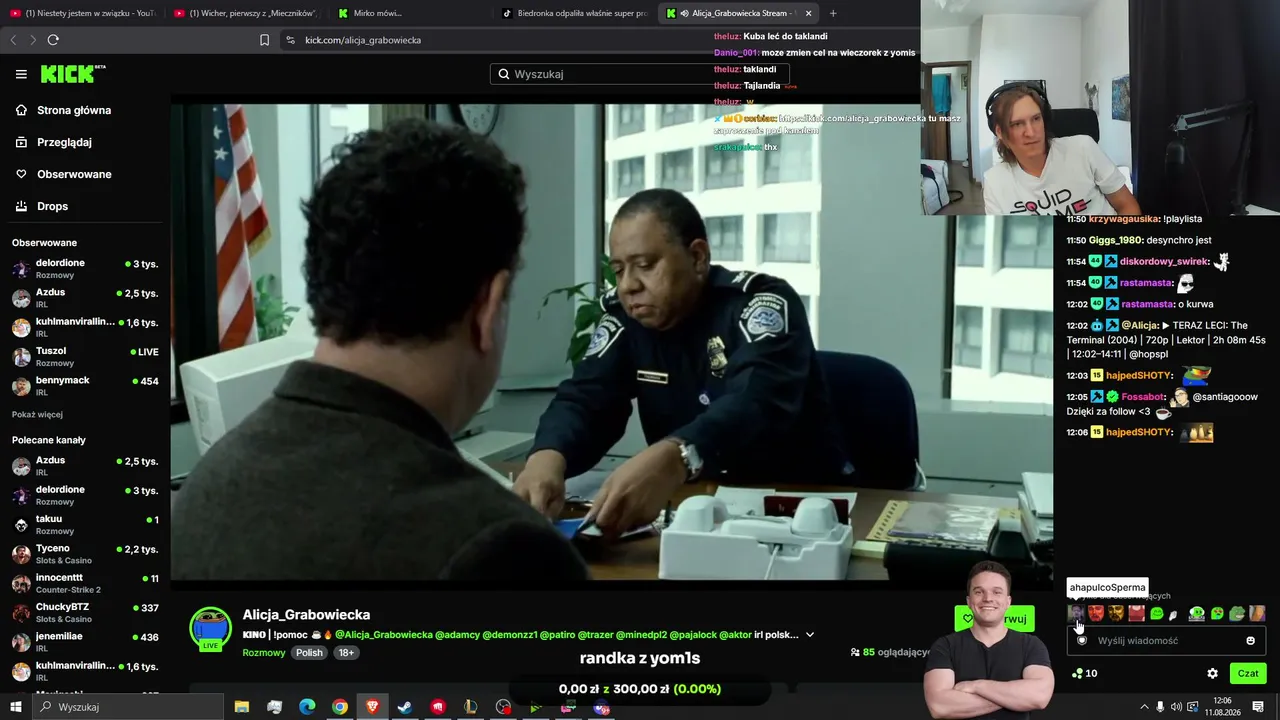The width and height of the screenshot is (1280, 720).
Task: Pick the golden bearded face emote
Action: click(x=1116, y=613)
